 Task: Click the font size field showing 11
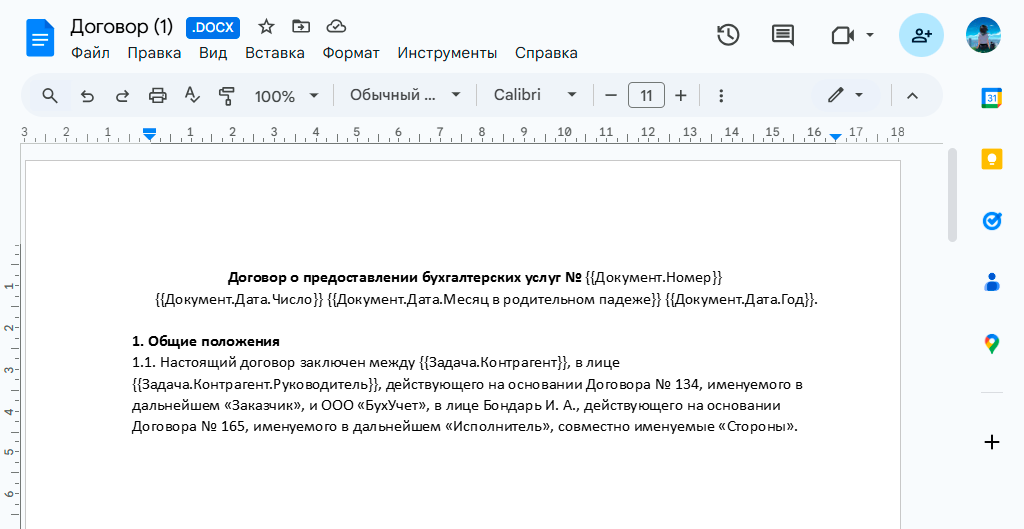(x=646, y=95)
